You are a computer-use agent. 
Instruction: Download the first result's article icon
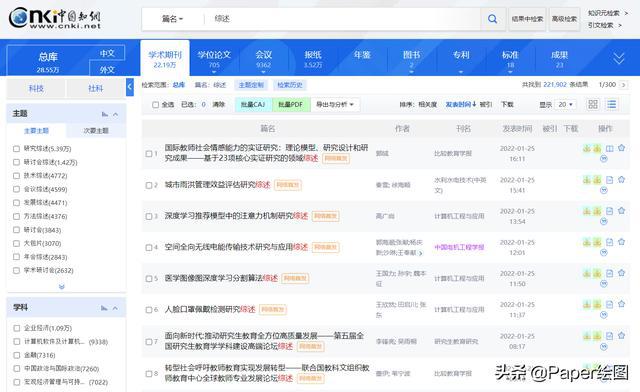pos(587,148)
